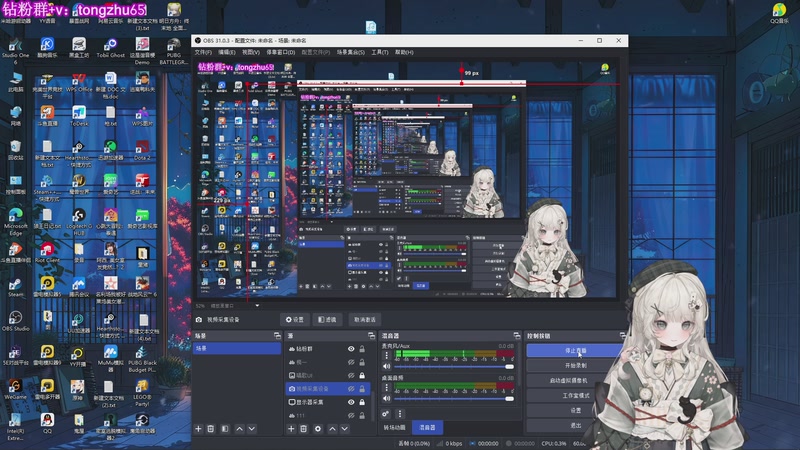Add a new scene with plus icon
The width and height of the screenshot is (800, 450).
(198, 429)
